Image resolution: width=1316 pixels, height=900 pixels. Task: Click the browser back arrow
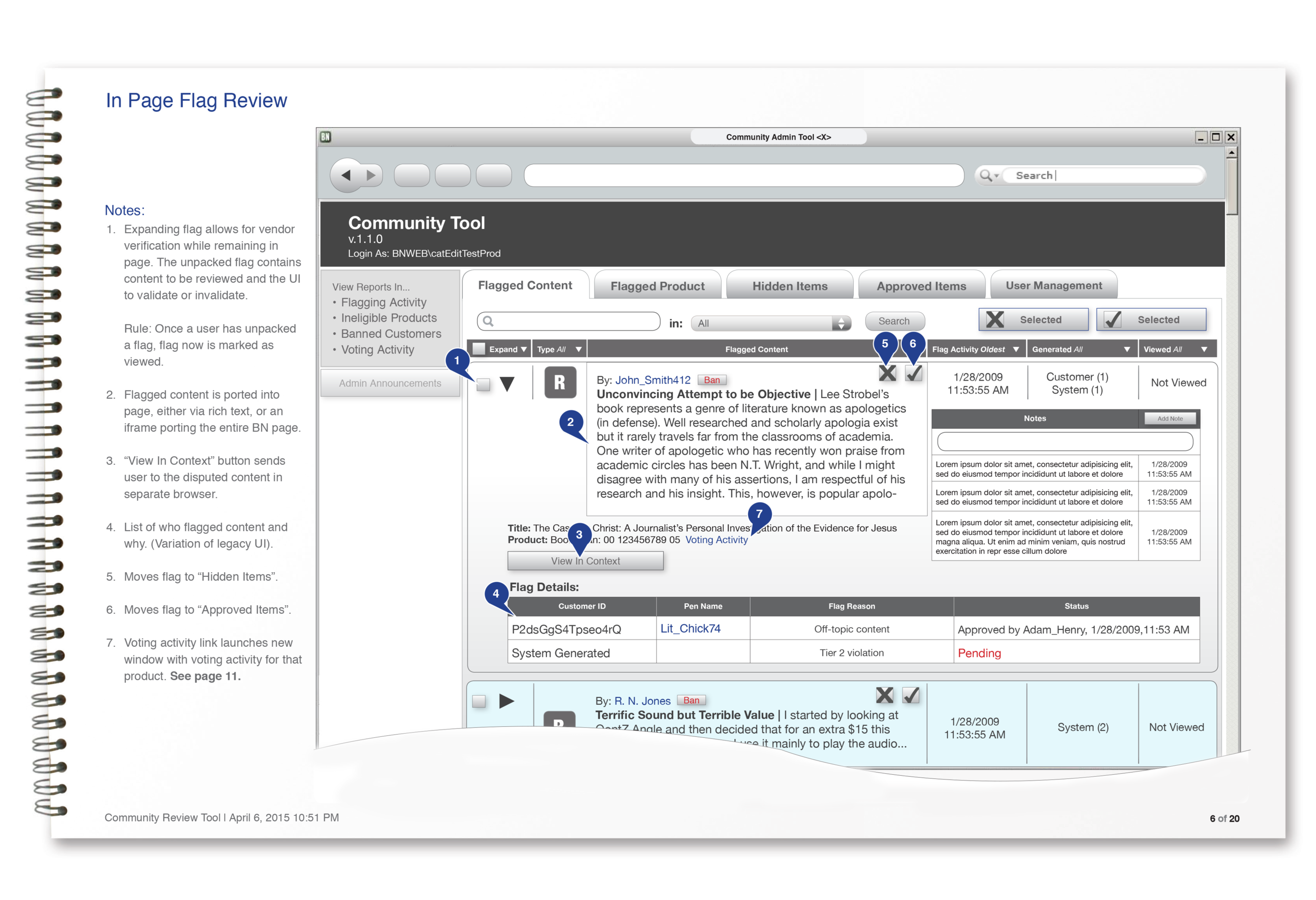[346, 175]
